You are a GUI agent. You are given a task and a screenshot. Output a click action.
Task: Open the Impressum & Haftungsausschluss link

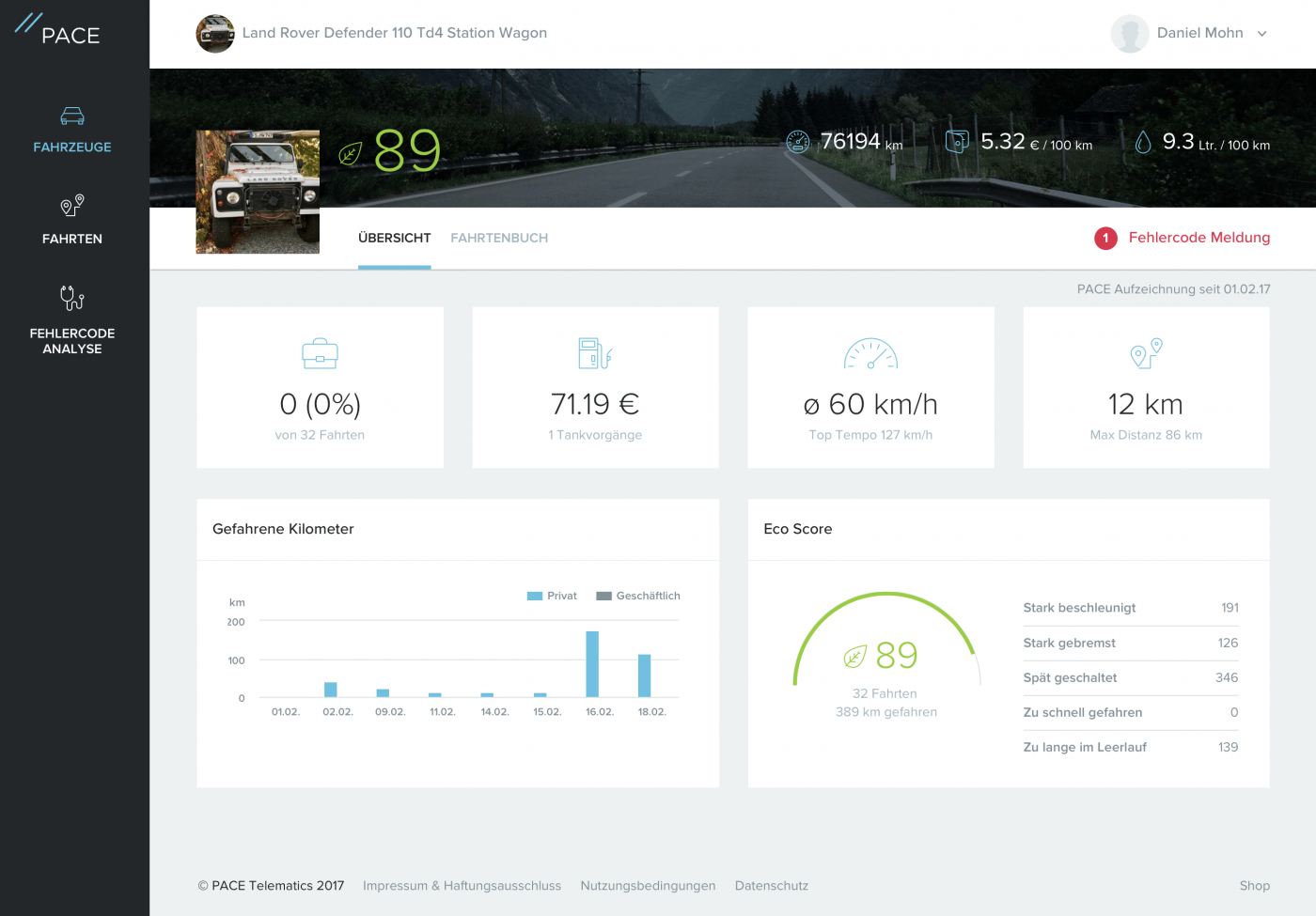pos(462,886)
